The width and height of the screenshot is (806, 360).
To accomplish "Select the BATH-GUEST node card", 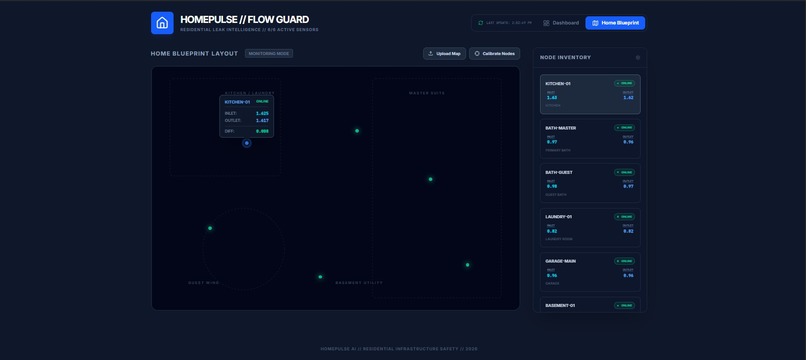I will pos(590,183).
